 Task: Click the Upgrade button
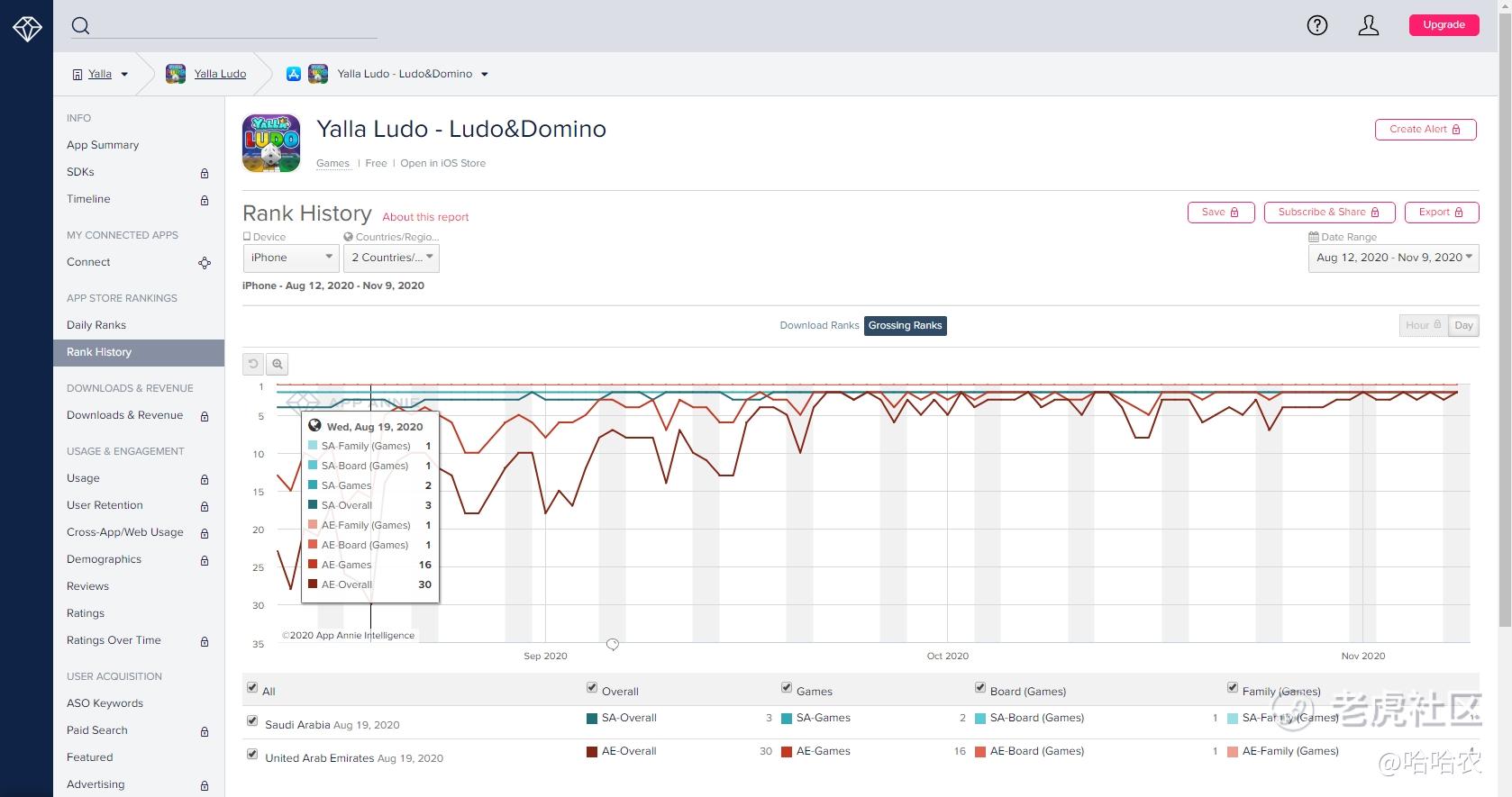(1444, 25)
